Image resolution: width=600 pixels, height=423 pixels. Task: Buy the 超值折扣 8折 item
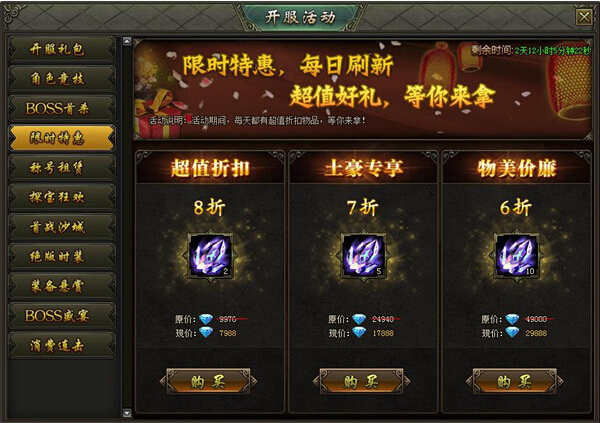click(x=209, y=381)
